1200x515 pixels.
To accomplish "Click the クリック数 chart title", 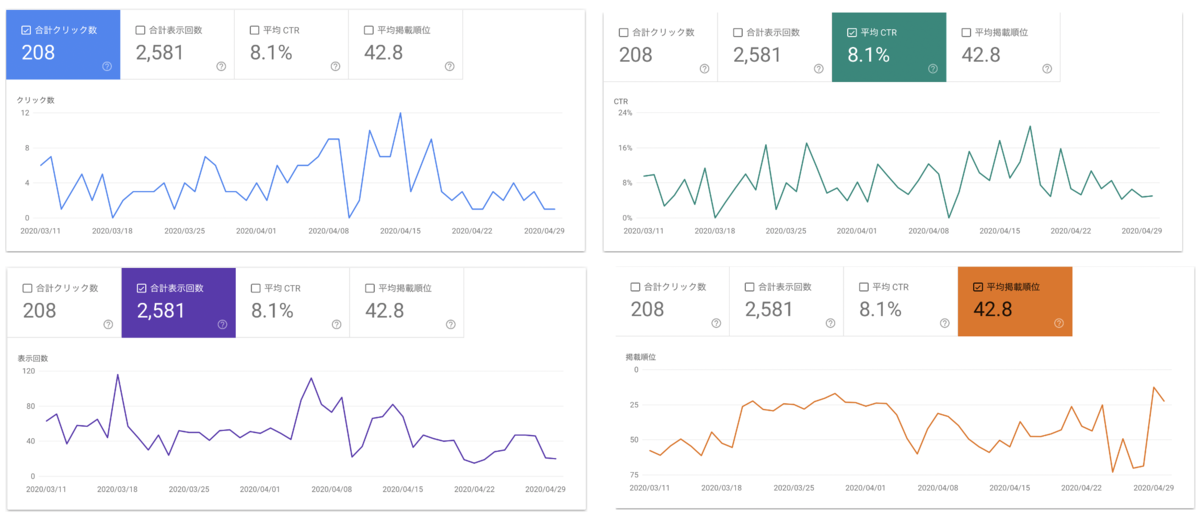I will pyautogui.click(x=33, y=100).
